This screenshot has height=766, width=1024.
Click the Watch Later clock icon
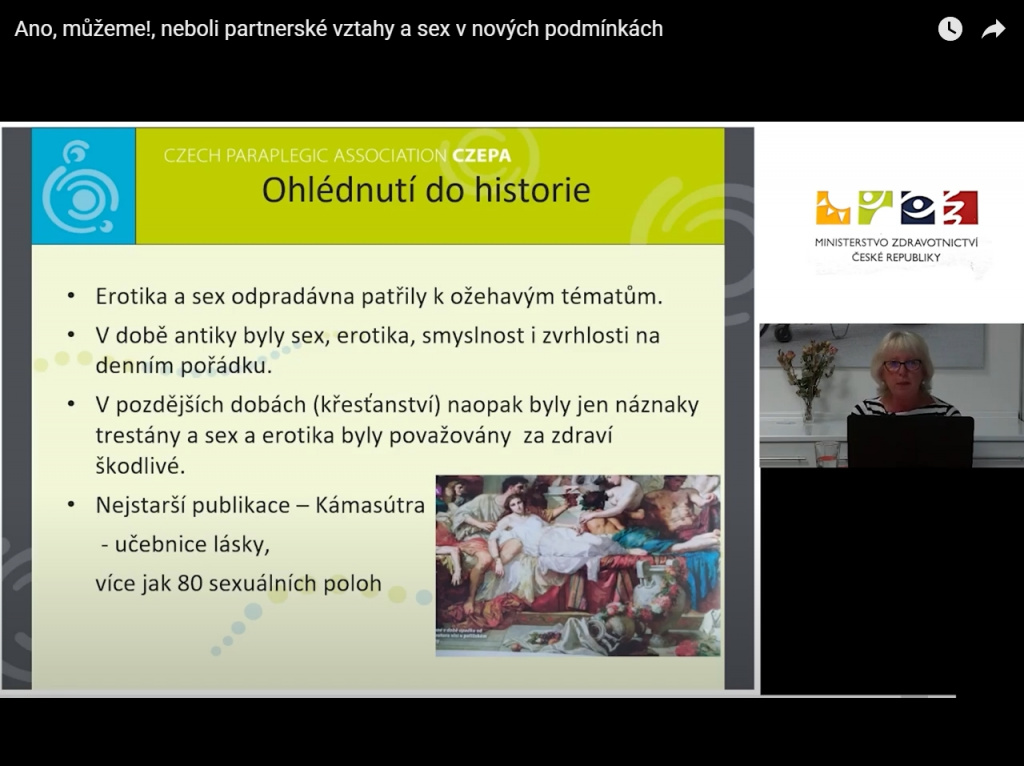950,29
